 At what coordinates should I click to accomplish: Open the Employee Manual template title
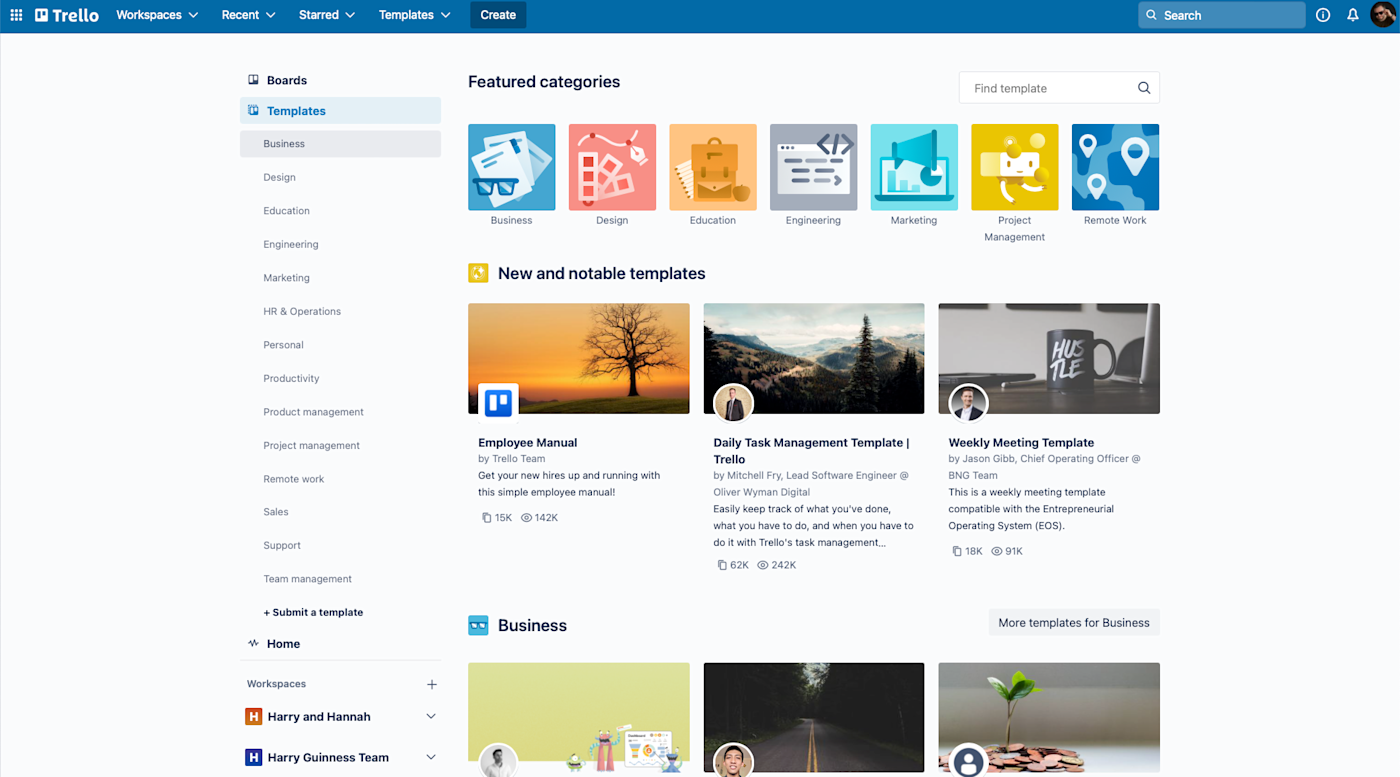(x=528, y=442)
